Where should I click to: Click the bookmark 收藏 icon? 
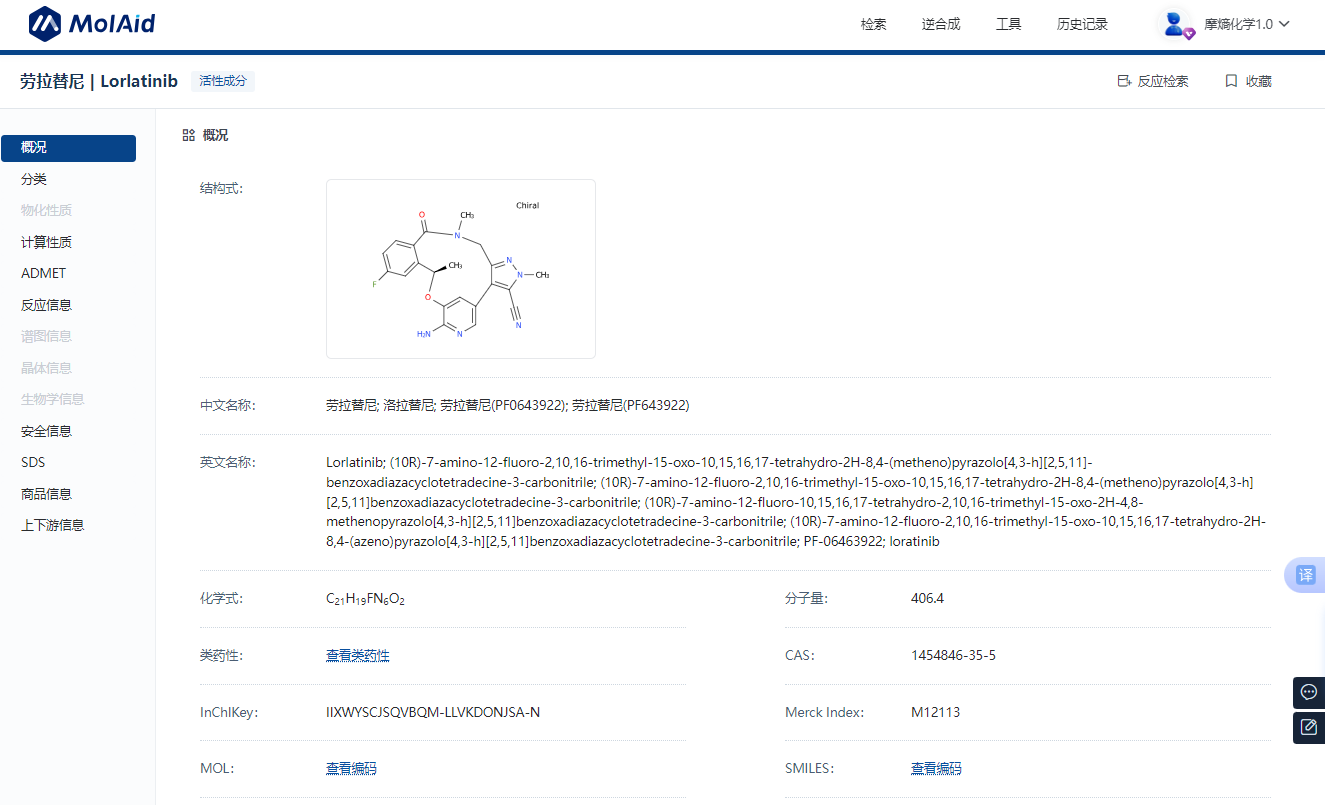(x=1231, y=81)
